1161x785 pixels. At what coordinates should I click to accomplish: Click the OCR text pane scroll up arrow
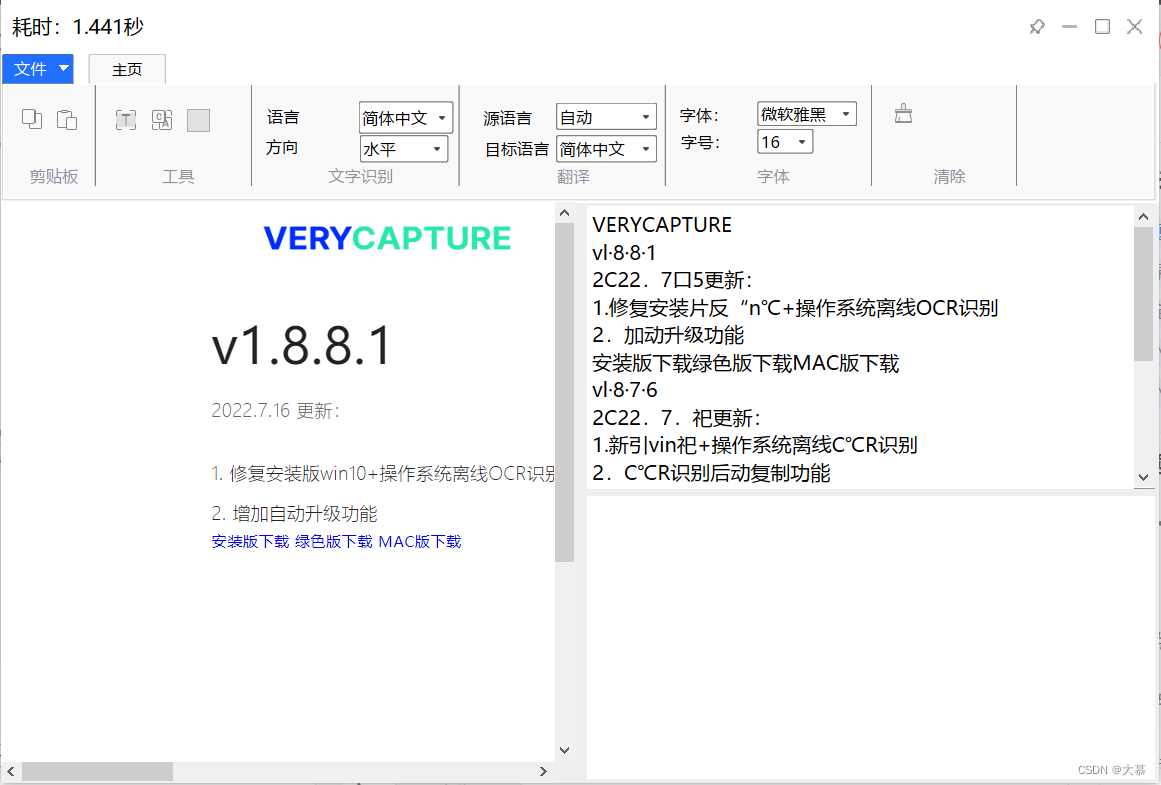coord(1143,217)
